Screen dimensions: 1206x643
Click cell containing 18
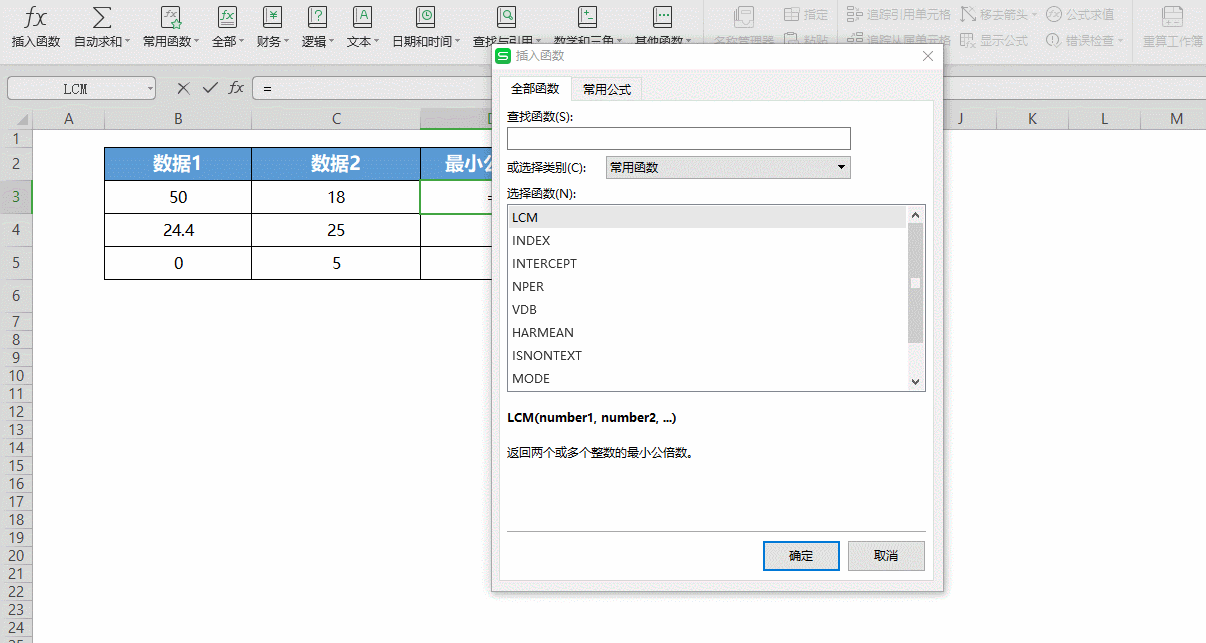[336, 197]
